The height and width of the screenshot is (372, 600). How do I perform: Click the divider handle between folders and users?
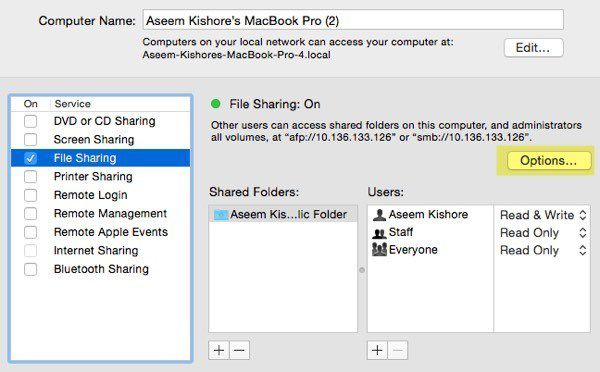tap(362, 270)
